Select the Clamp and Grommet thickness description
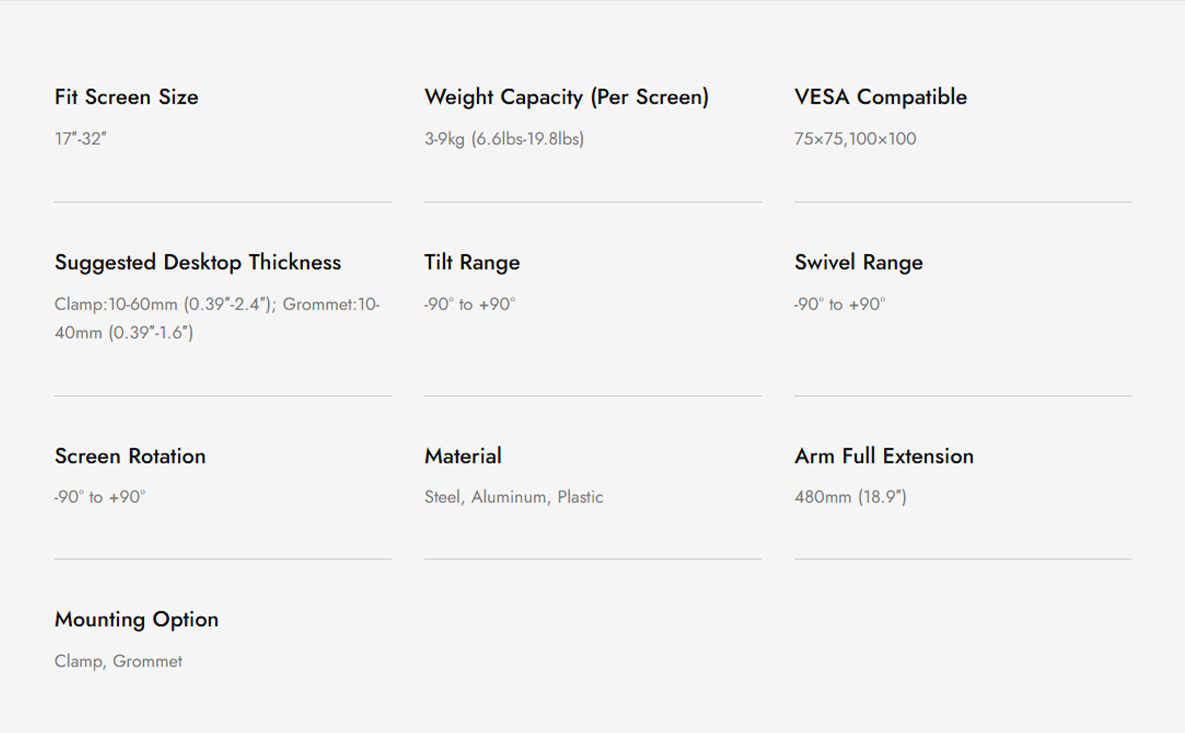The image size is (1185, 733). click(x=217, y=318)
